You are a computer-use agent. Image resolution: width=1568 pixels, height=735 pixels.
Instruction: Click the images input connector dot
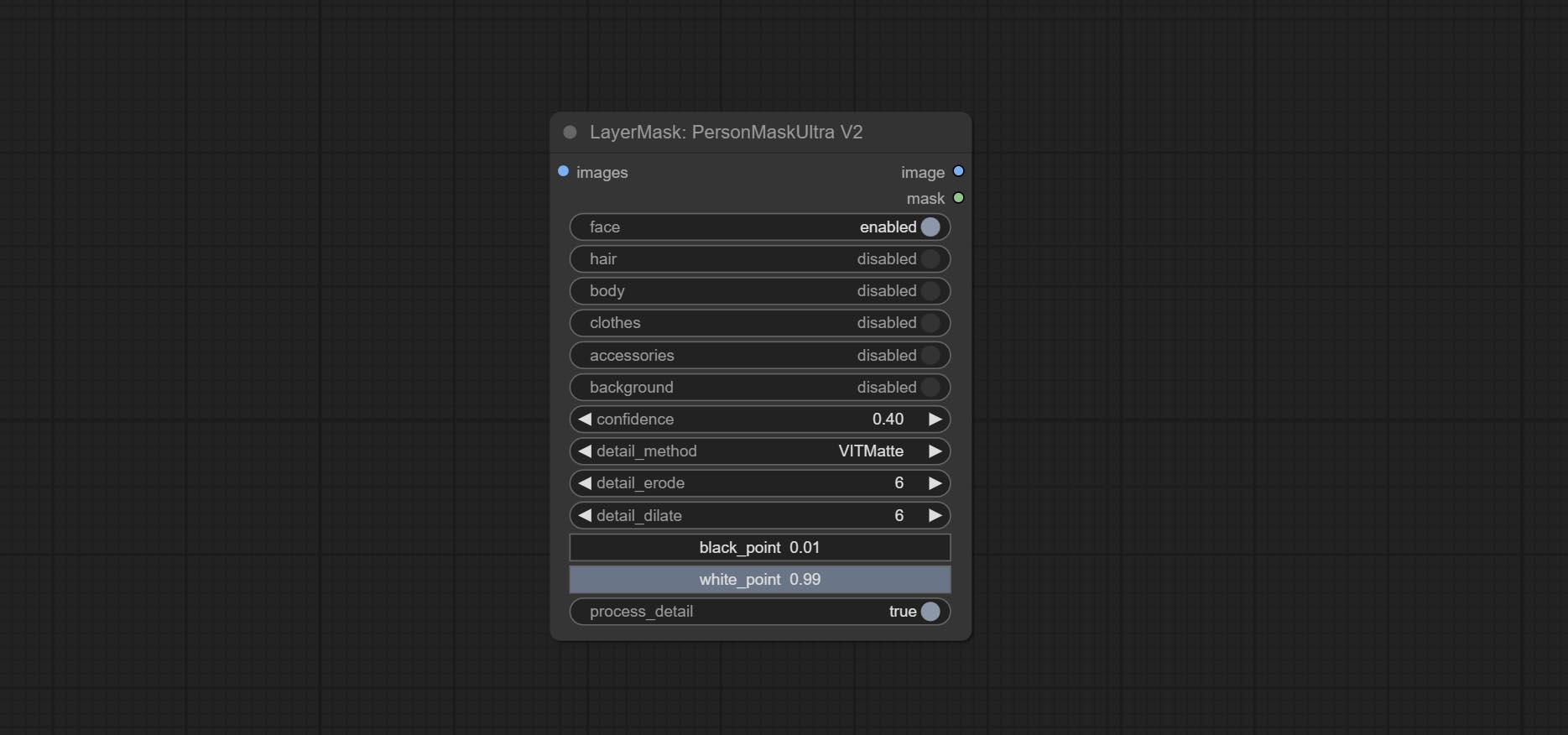pos(563,171)
